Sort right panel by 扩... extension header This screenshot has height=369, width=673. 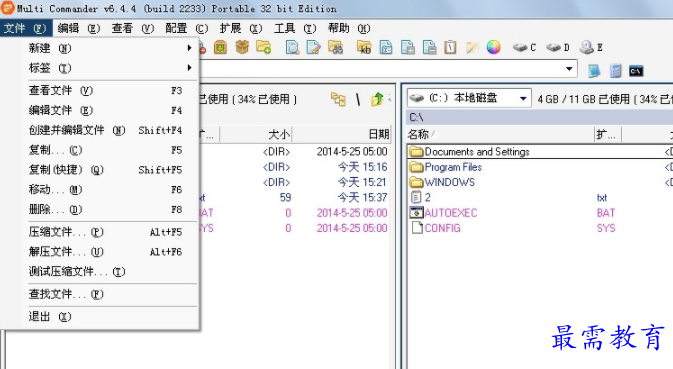[607, 135]
